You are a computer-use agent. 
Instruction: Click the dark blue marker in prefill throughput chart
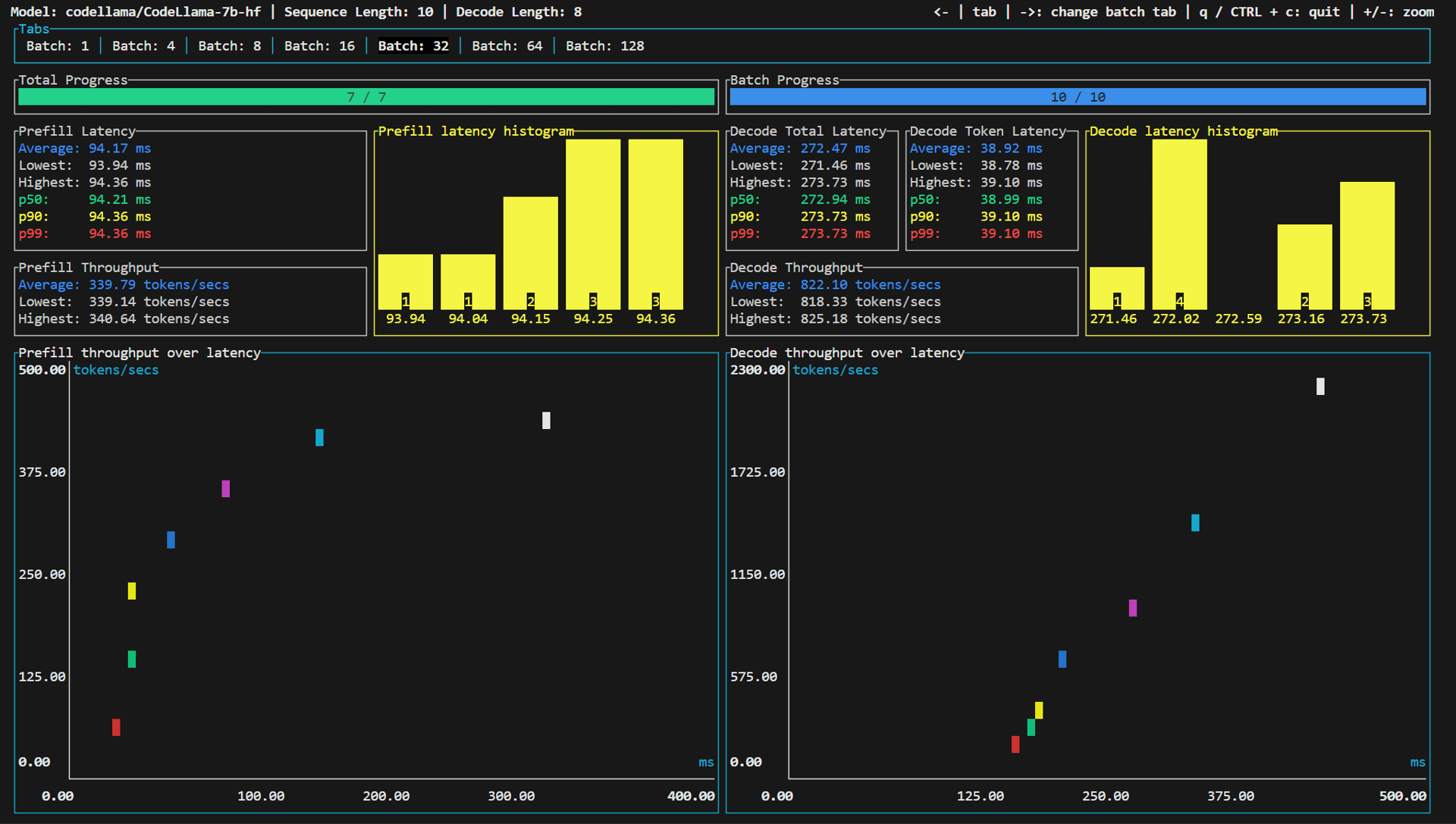pos(171,540)
